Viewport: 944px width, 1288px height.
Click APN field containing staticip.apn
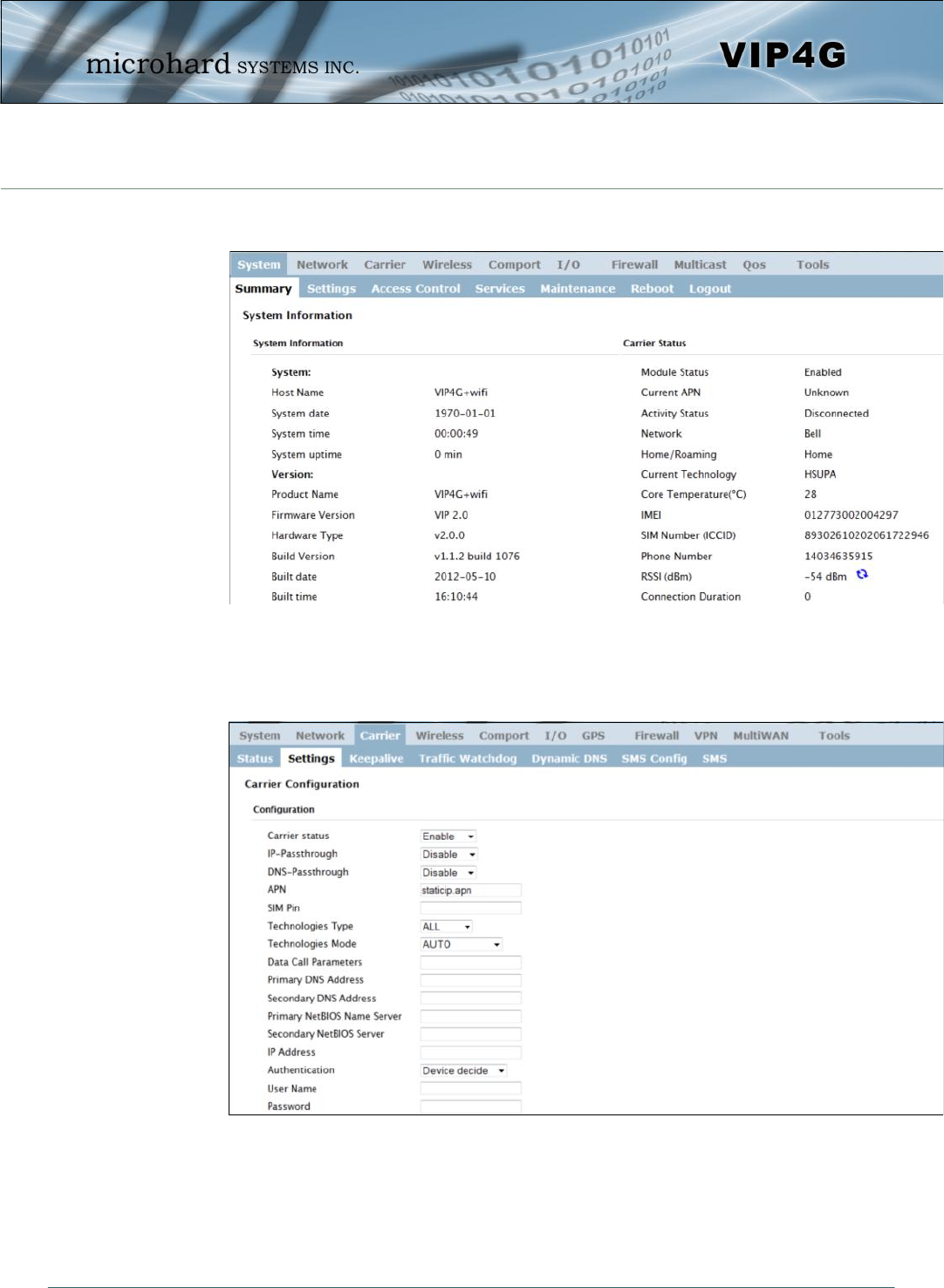pos(471,890)
